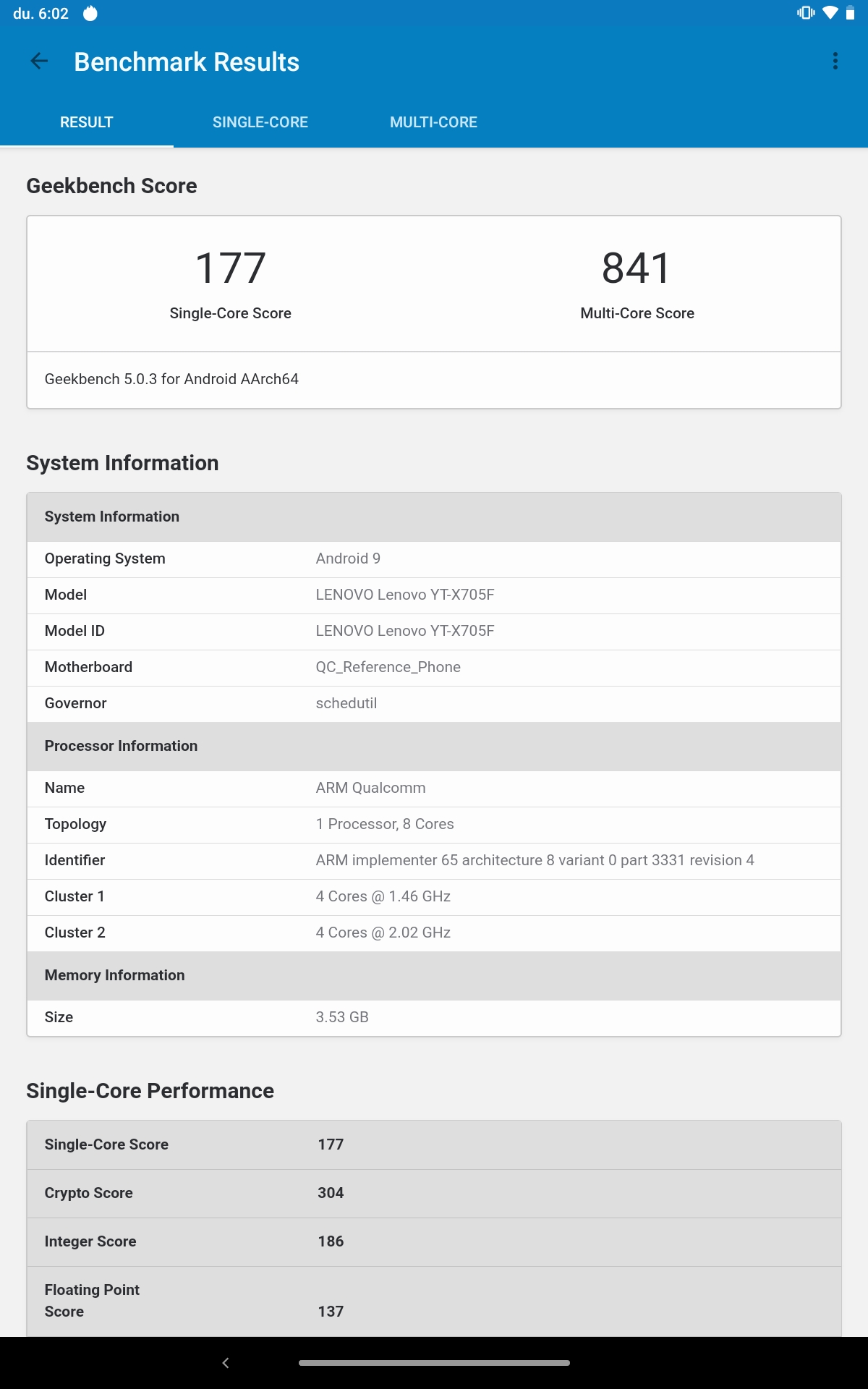Image resolution: width=868 pixels, height=1389 pixels.
Task: Tap the 1 Processor, 8 Cores topology value
Action: pyautogui.click(x=385, y=824)
